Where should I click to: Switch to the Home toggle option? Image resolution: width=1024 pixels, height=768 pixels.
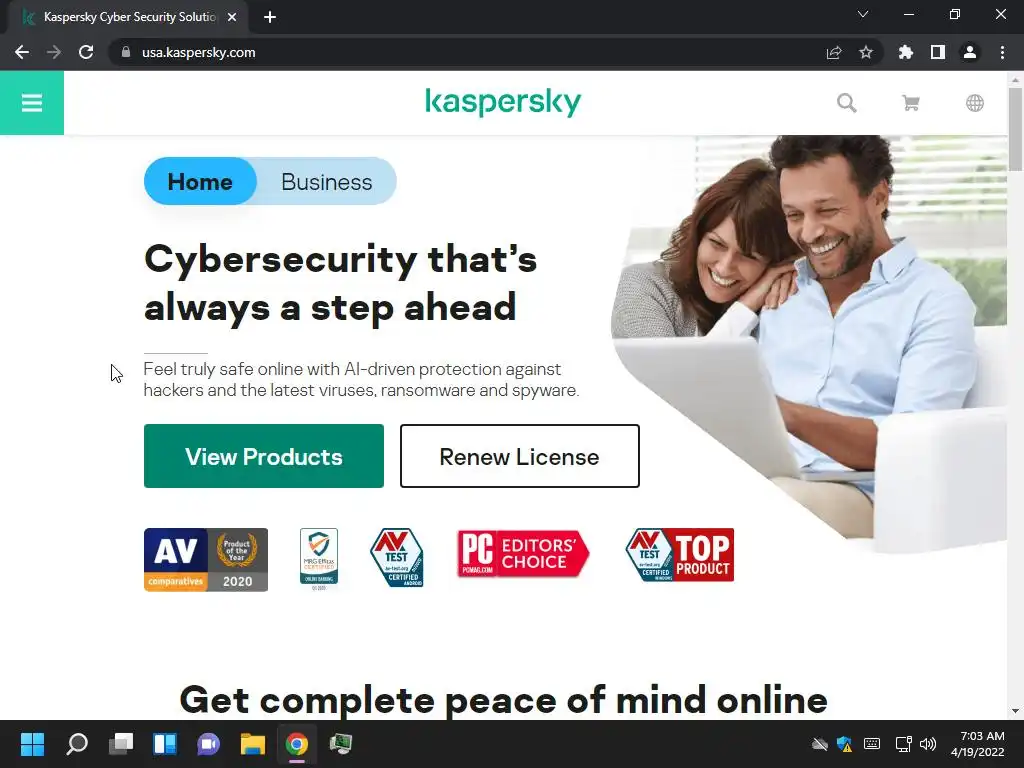[200, 181]
